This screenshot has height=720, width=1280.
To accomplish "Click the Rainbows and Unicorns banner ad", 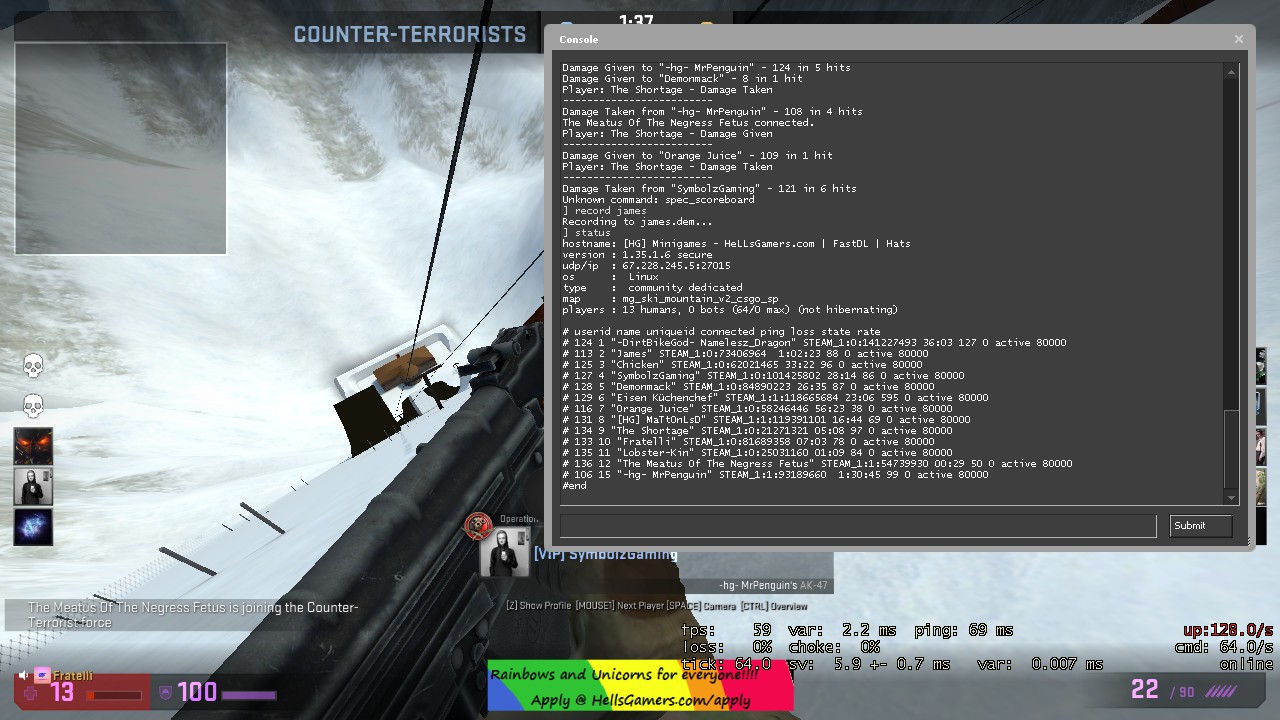I will (640, 686).
